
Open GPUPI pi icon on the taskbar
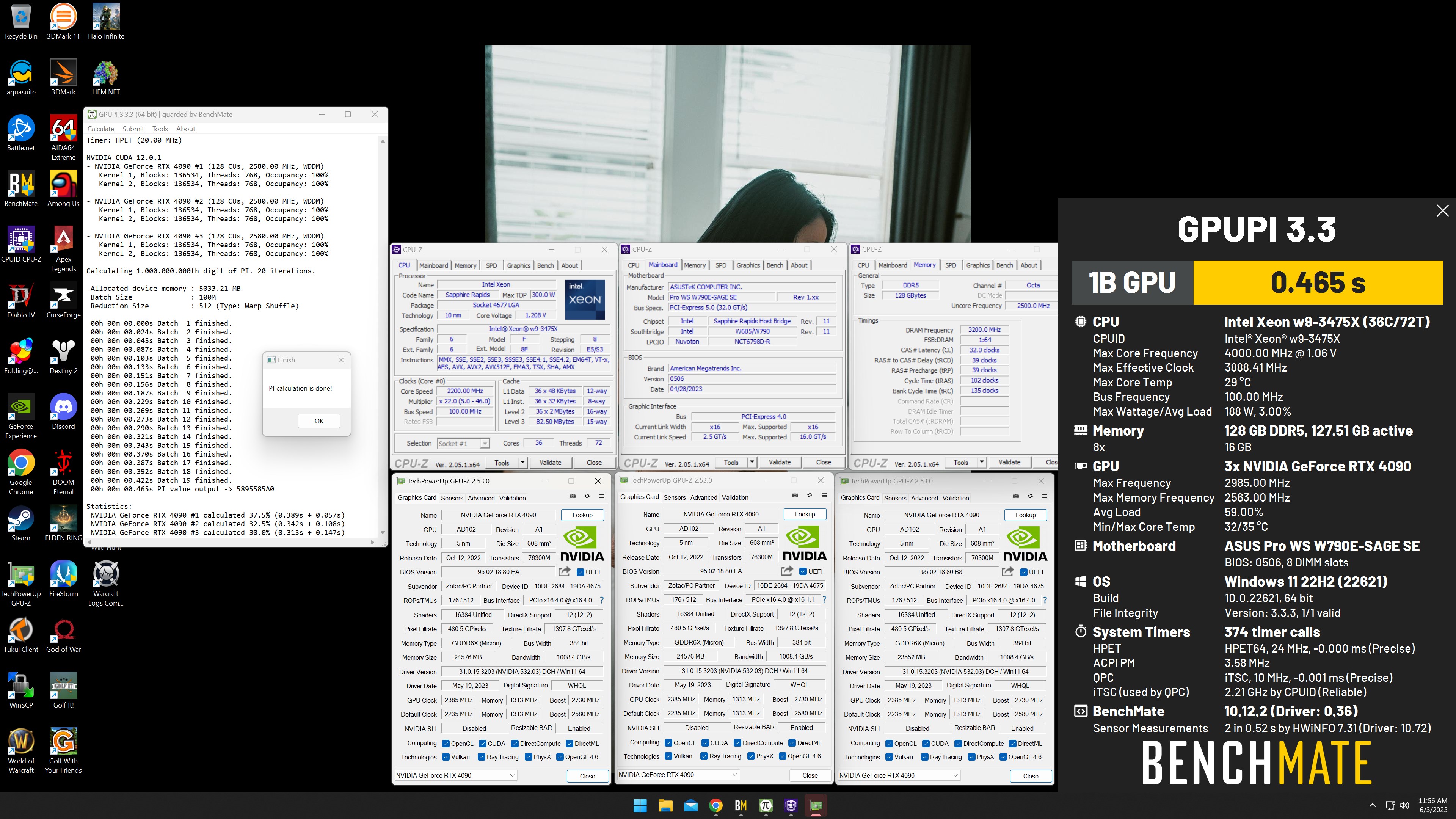765,805
